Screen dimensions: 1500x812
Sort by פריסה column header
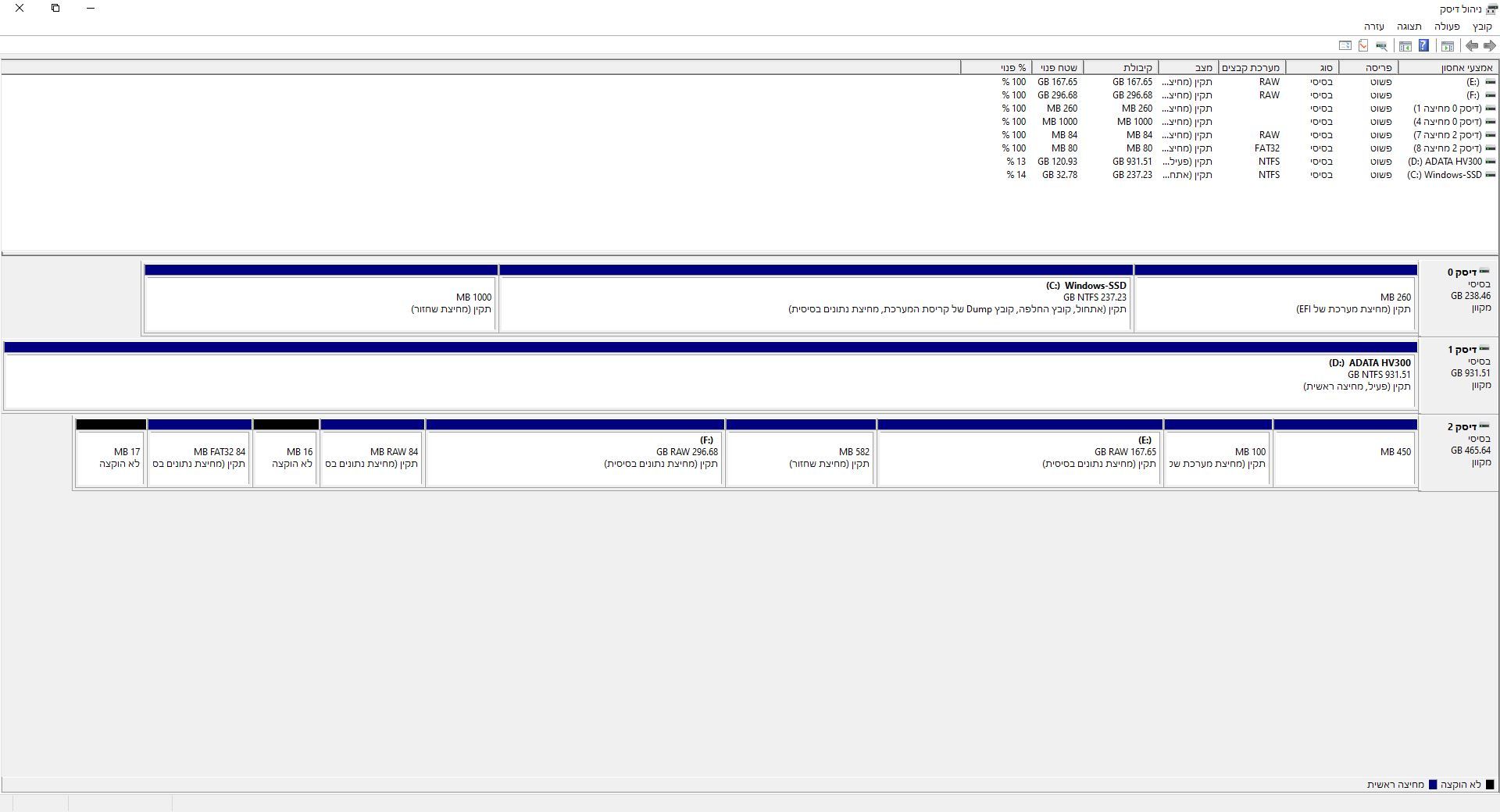(1368, 68)
